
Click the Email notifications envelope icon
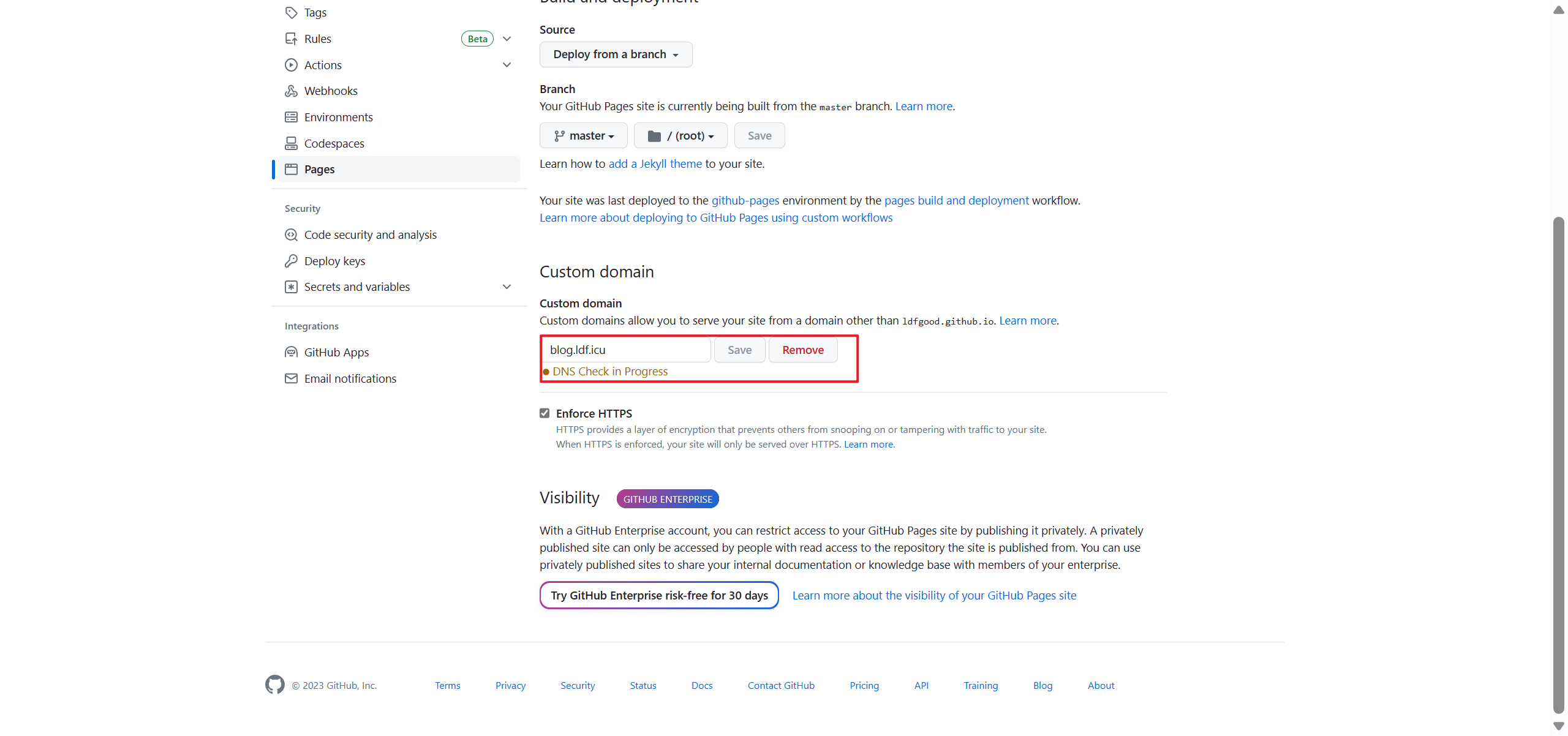point(291,378)
